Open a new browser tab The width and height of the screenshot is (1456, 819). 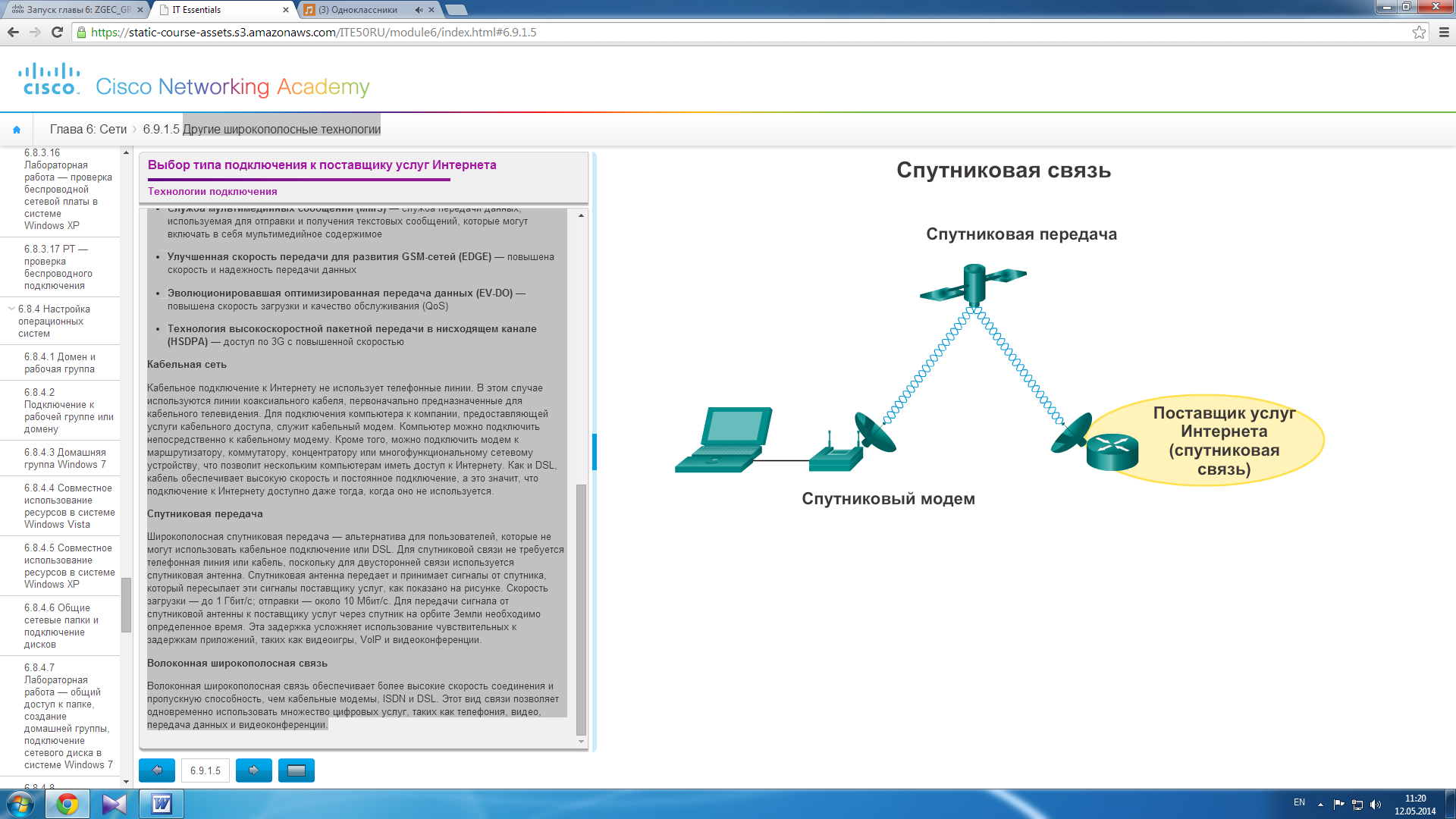(x=457, y=10)
